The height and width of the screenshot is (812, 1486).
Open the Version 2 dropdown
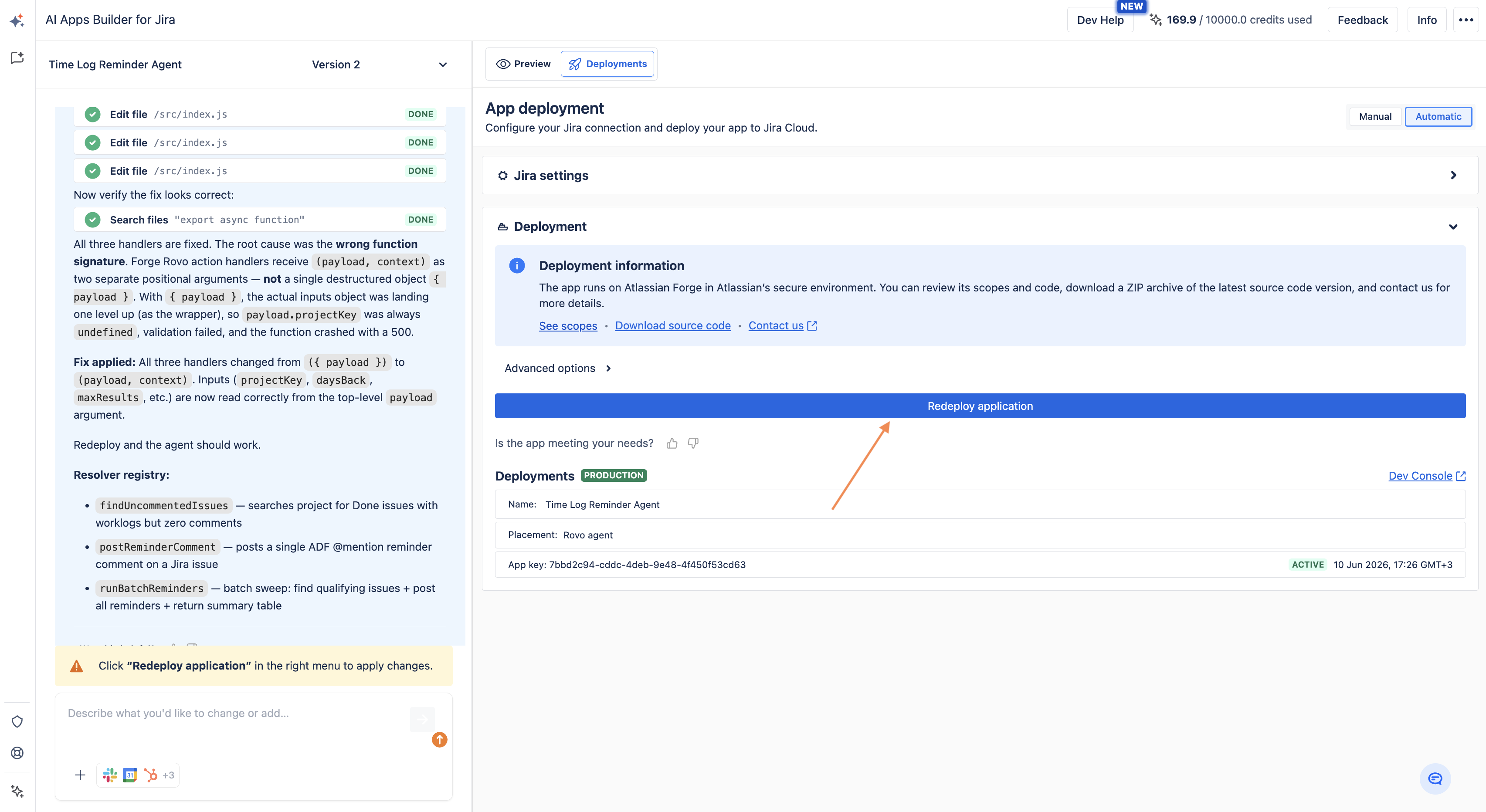pos(380,64)
